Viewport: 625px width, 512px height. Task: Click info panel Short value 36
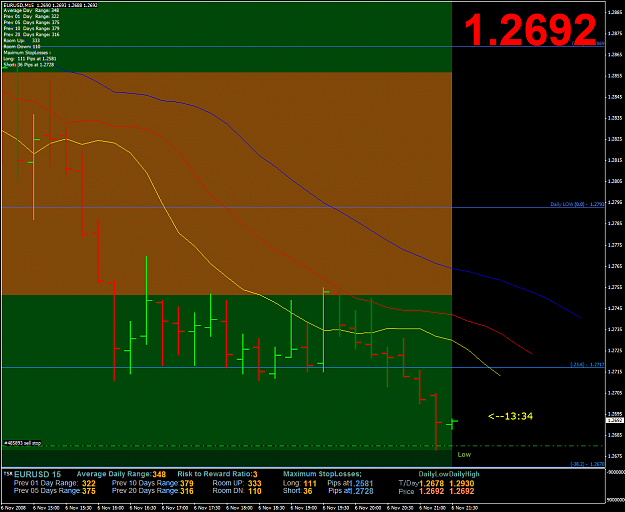[x=308, y=491]
